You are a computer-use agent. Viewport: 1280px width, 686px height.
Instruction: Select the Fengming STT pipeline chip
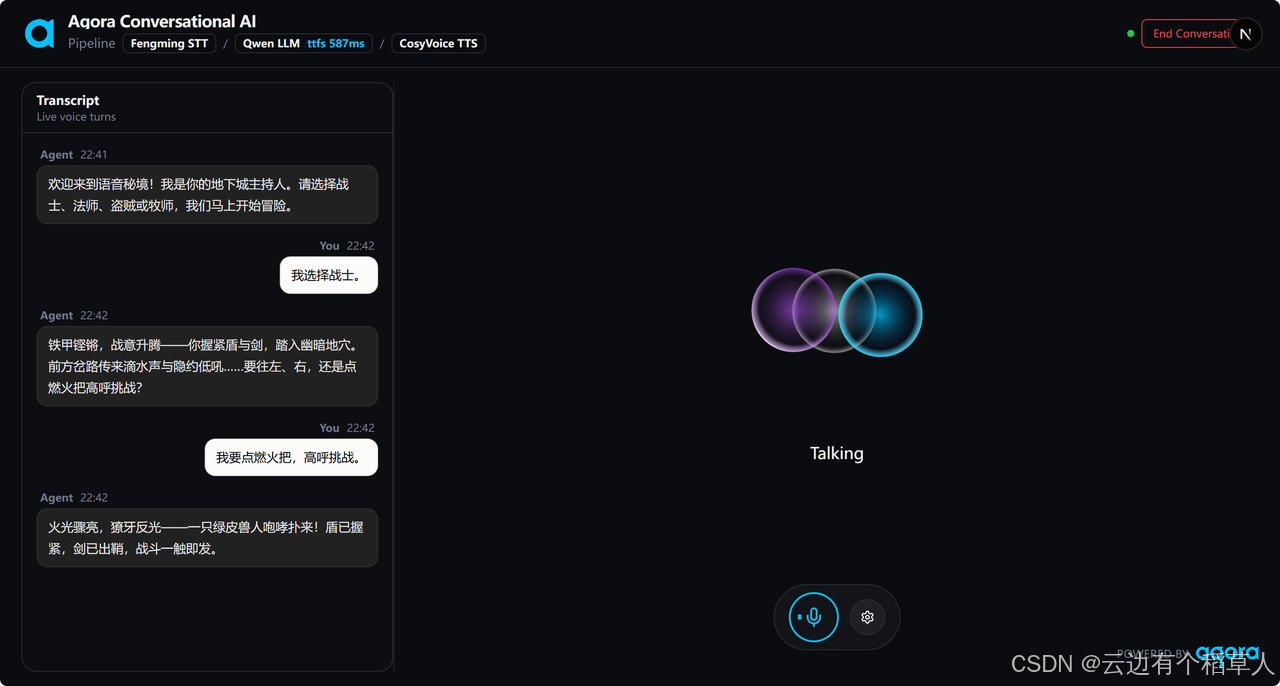tap(169, 44)
